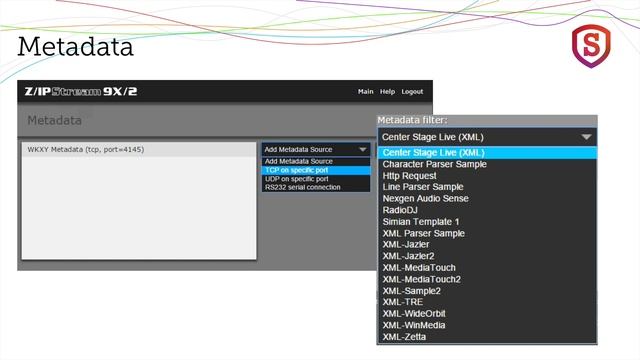Select Nexgen Audio Sense filter

[x=487, y=199]
